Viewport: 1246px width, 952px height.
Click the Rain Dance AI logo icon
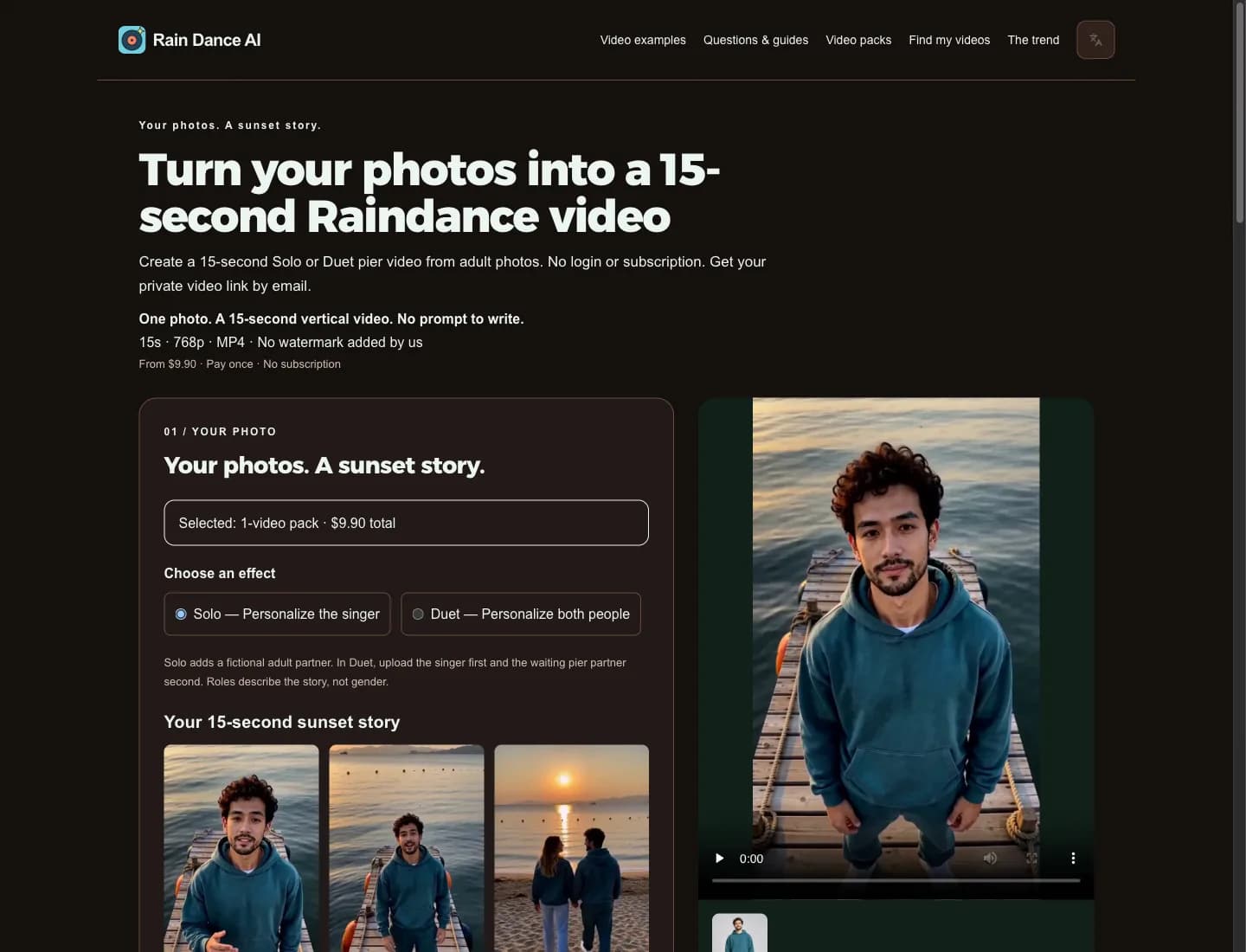pos(132,40)
